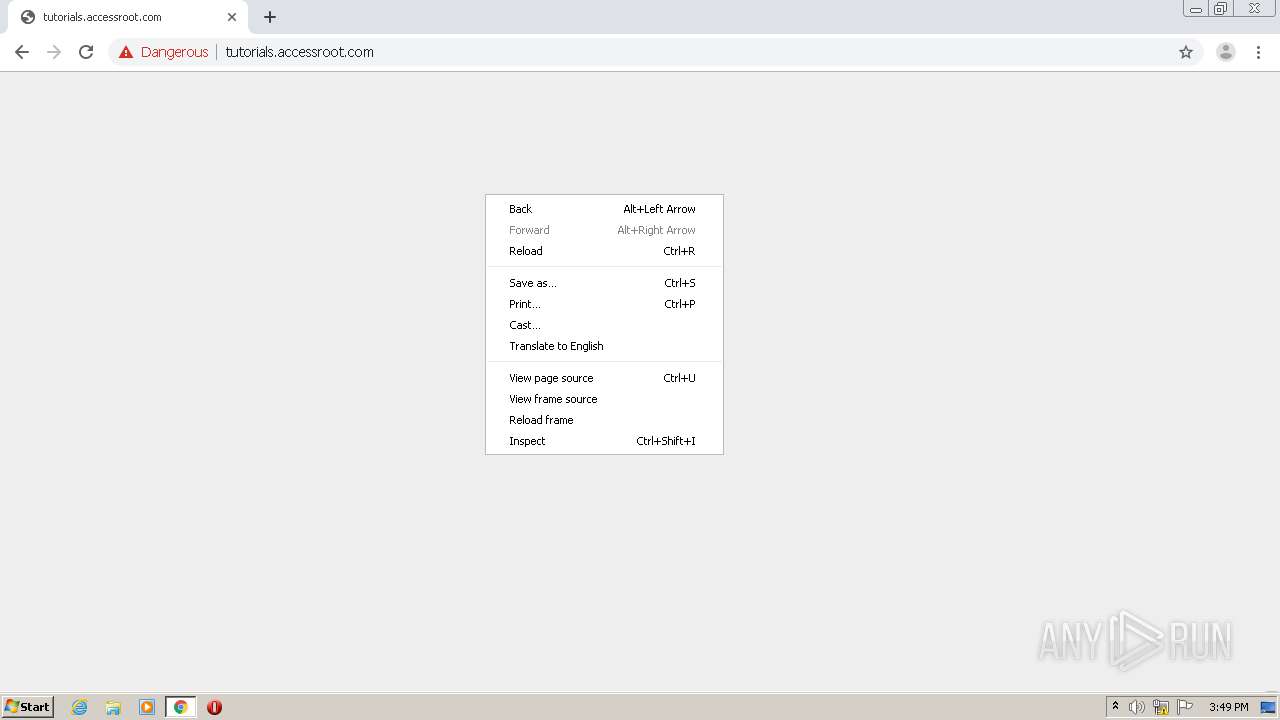Click the Action Center flag tray icon
Viewport: 1280px width, 720px height.
pyautogui.click(x=1185, y=707)
